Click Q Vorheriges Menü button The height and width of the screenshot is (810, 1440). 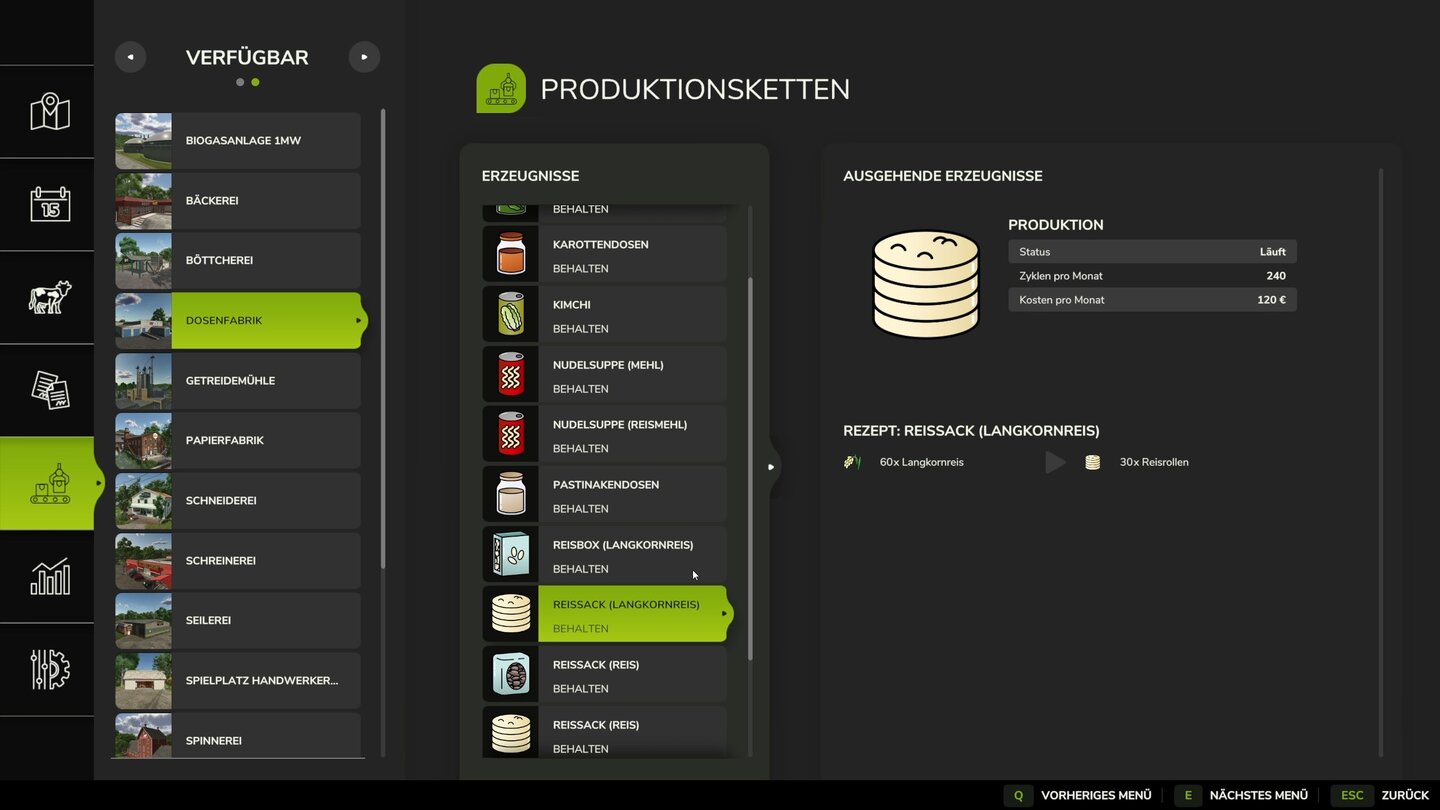click(1078, 795)
